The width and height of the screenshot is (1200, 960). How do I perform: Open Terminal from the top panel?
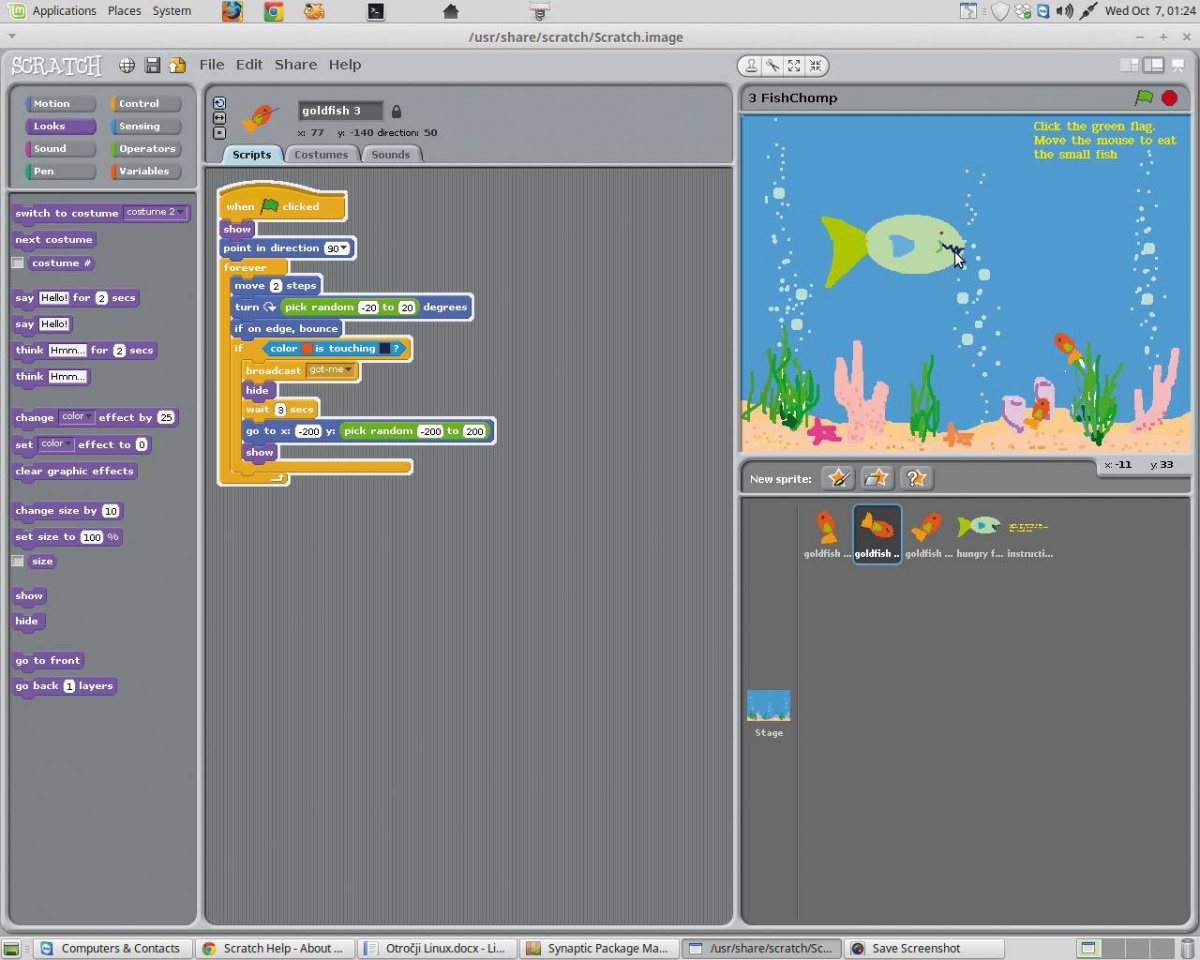coord(375,11)
